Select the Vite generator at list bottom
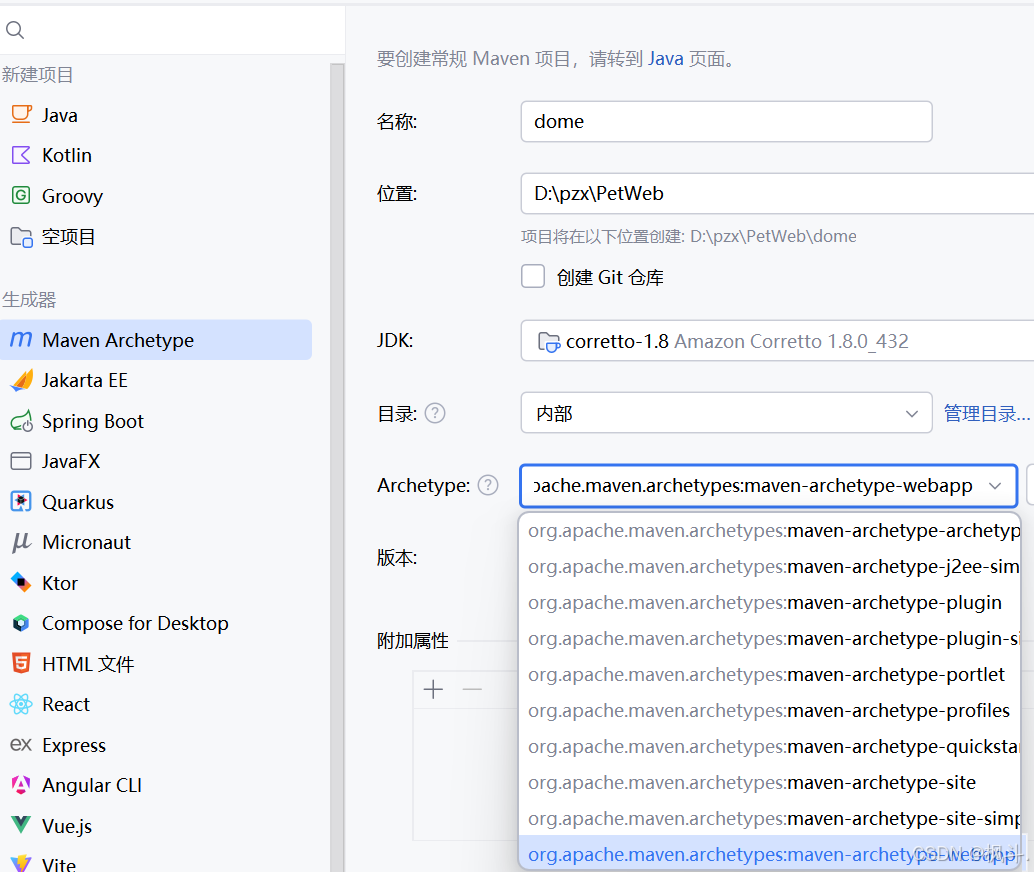Screen dimensions: 1034x872 coord(59,863)
